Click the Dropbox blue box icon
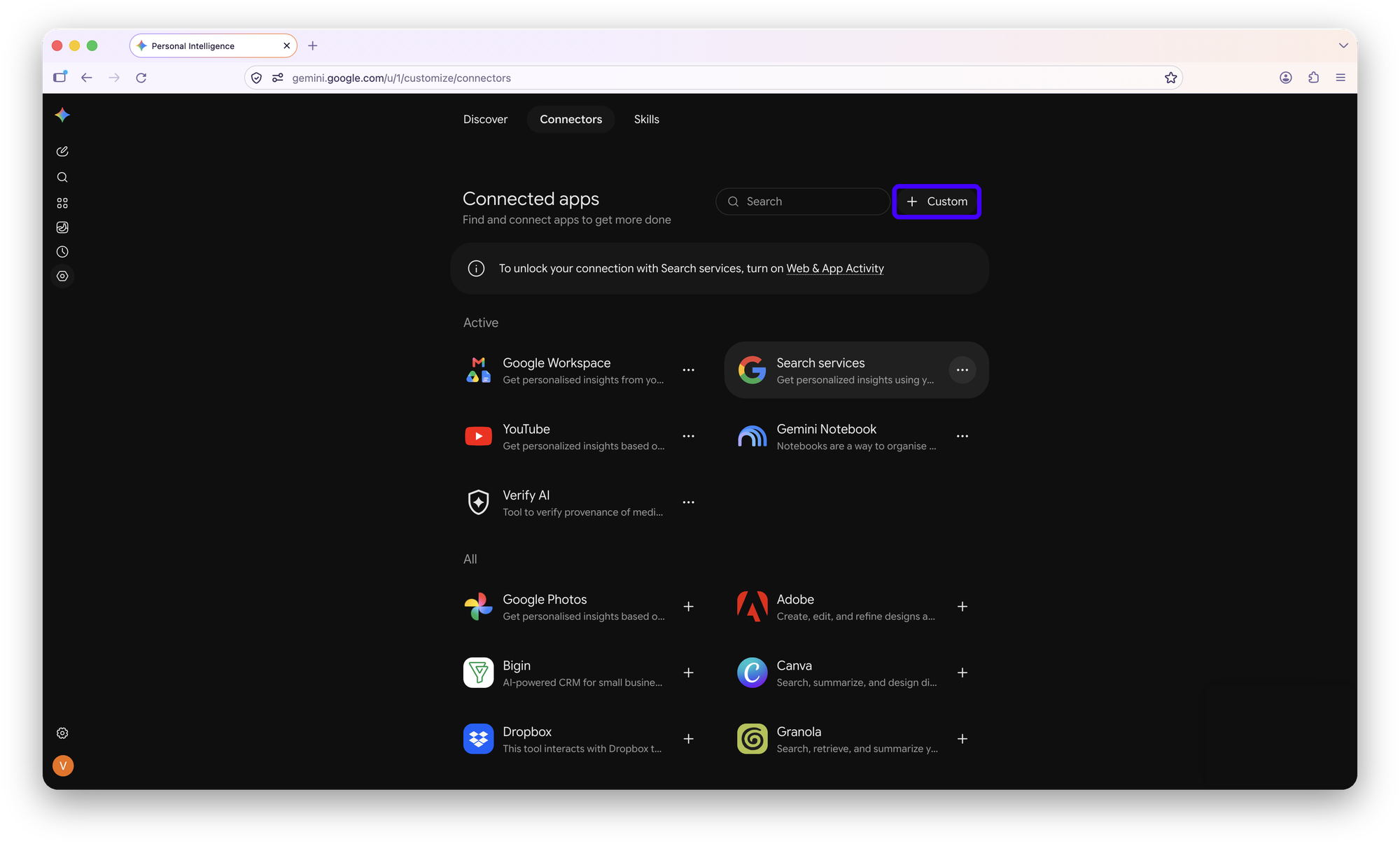Image resolution: width=1400 pixels, height=846 pixels. [x=478, y=739]
